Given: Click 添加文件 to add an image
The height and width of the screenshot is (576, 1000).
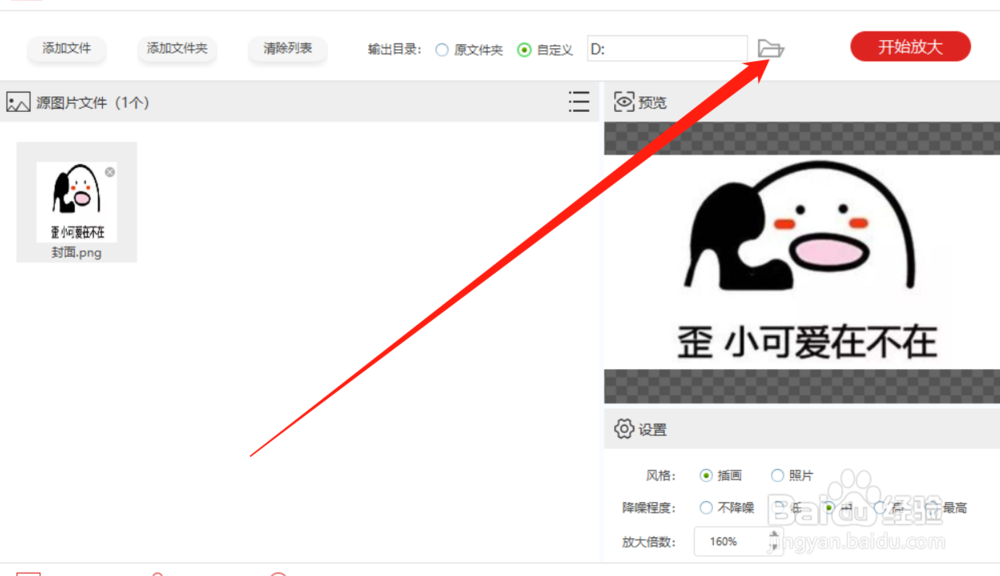Looking at the screenshot, I should tap(66, 48).
